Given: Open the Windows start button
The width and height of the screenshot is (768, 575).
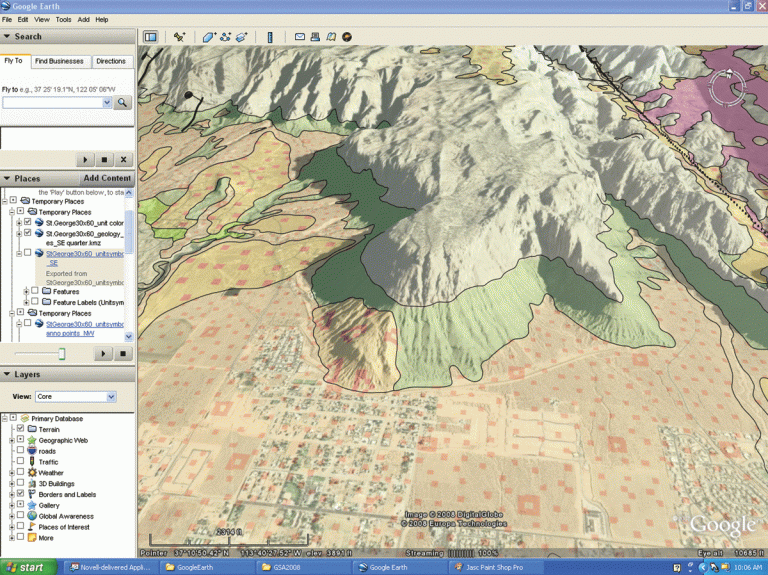Looking at the screenshot, I should (x=28, y=567).
